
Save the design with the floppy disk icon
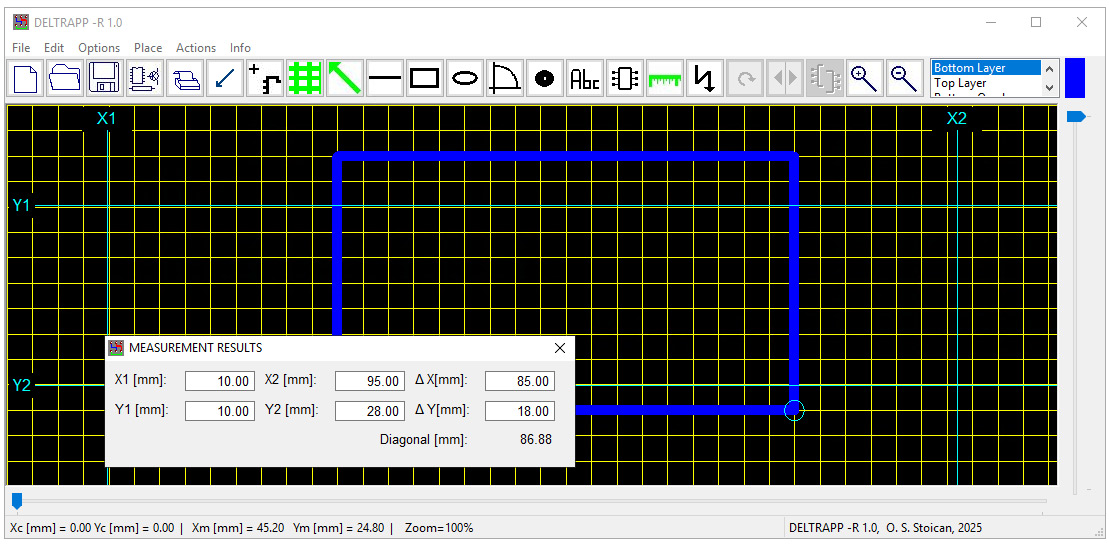click(105, 78)
